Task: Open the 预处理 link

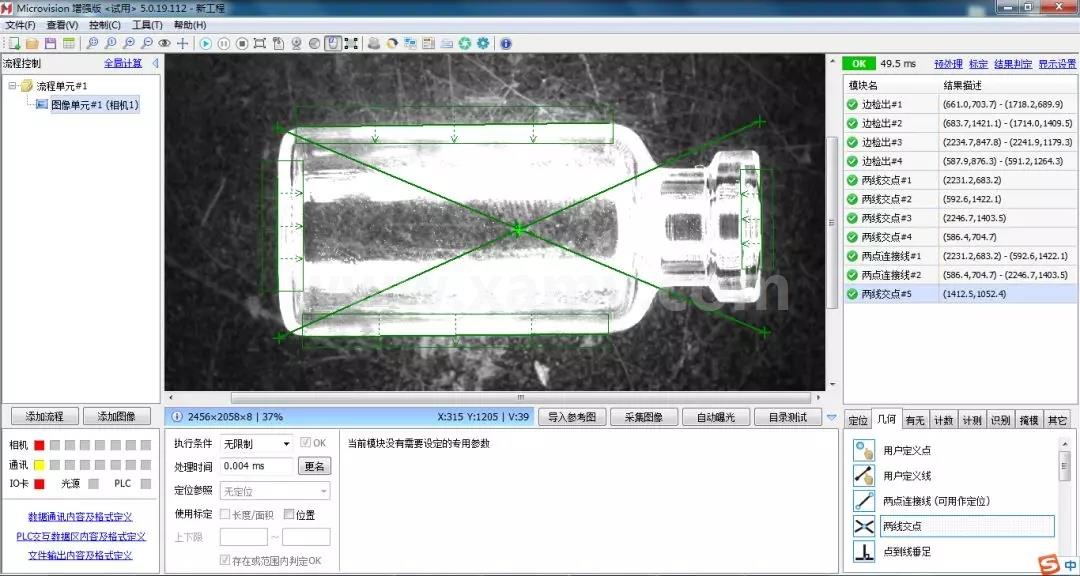Action: click(948, 64)
